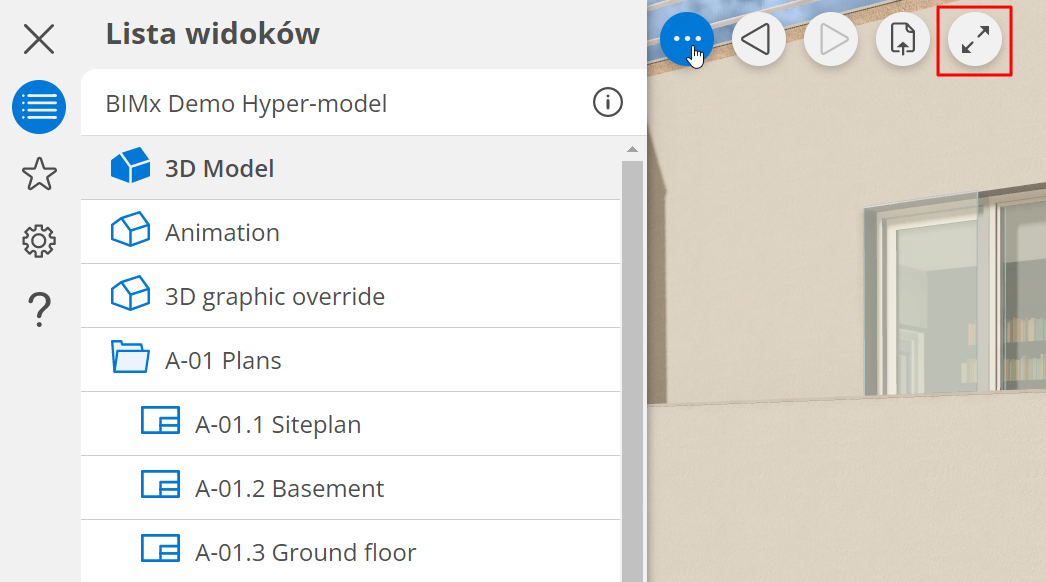
Task: Select the view list icon in sidebar
Action: pos(39,107)
